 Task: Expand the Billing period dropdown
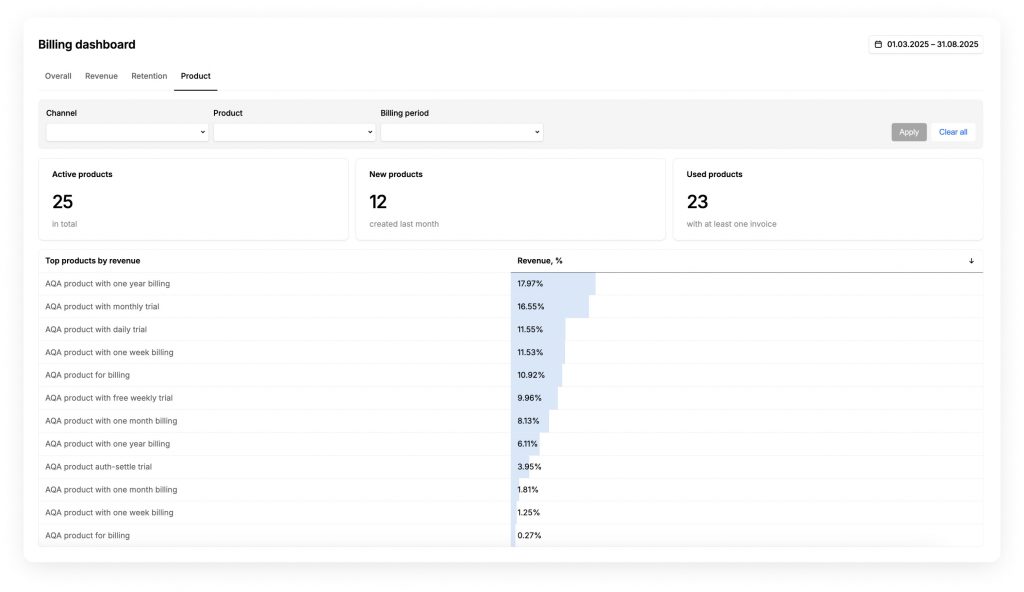pyautogui.click(x=461, y=132)
